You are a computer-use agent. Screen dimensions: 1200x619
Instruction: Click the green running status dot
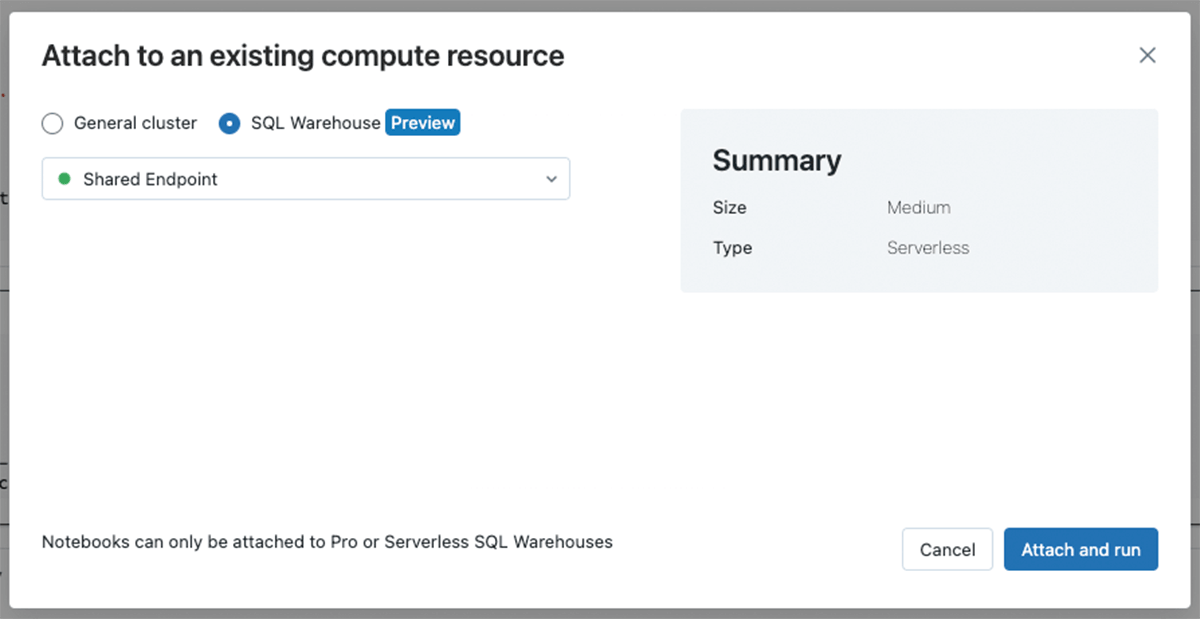65,179
